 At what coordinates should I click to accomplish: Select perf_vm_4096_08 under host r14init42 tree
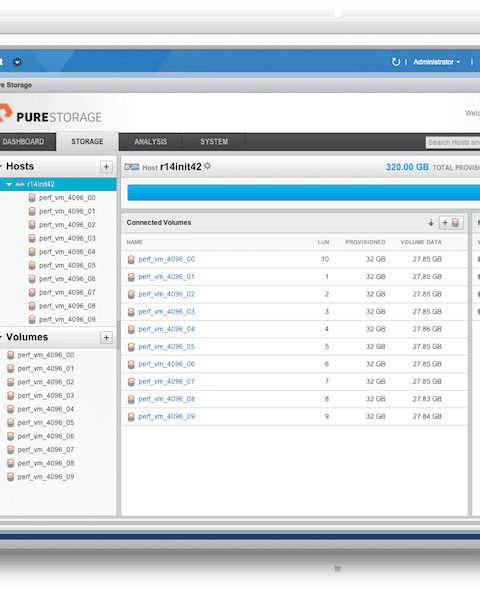coord(67,306)
